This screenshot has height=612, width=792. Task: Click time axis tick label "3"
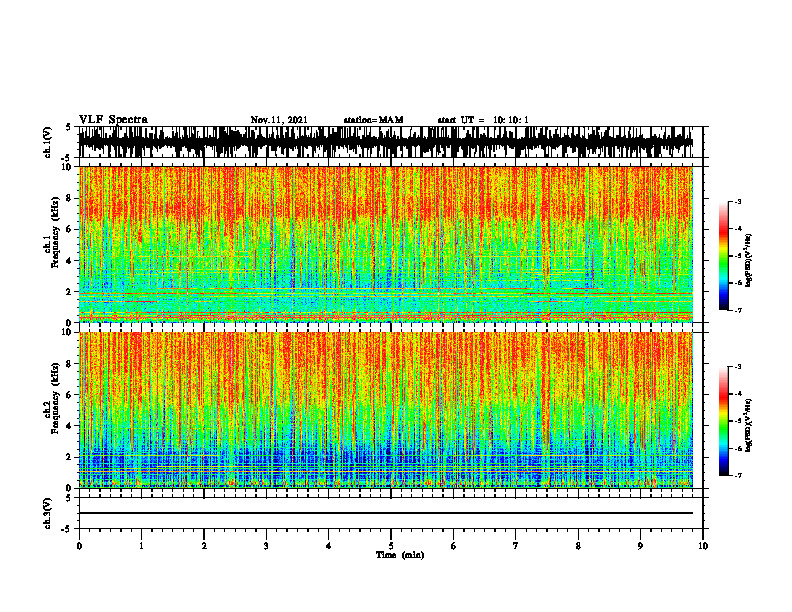(266, 546)
